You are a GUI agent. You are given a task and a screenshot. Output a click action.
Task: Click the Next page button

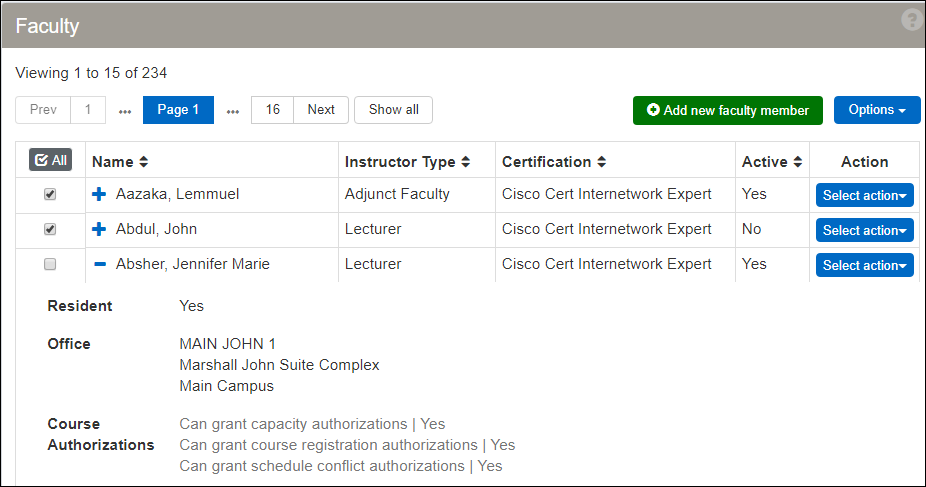(x=321, y=110)
